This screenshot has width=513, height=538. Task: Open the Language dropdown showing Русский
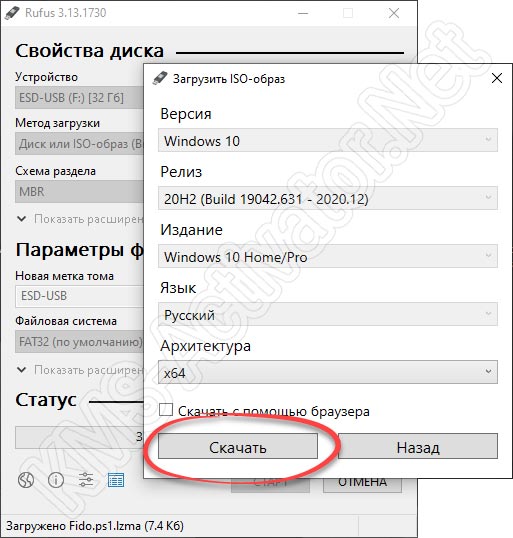tap(328, 314)
